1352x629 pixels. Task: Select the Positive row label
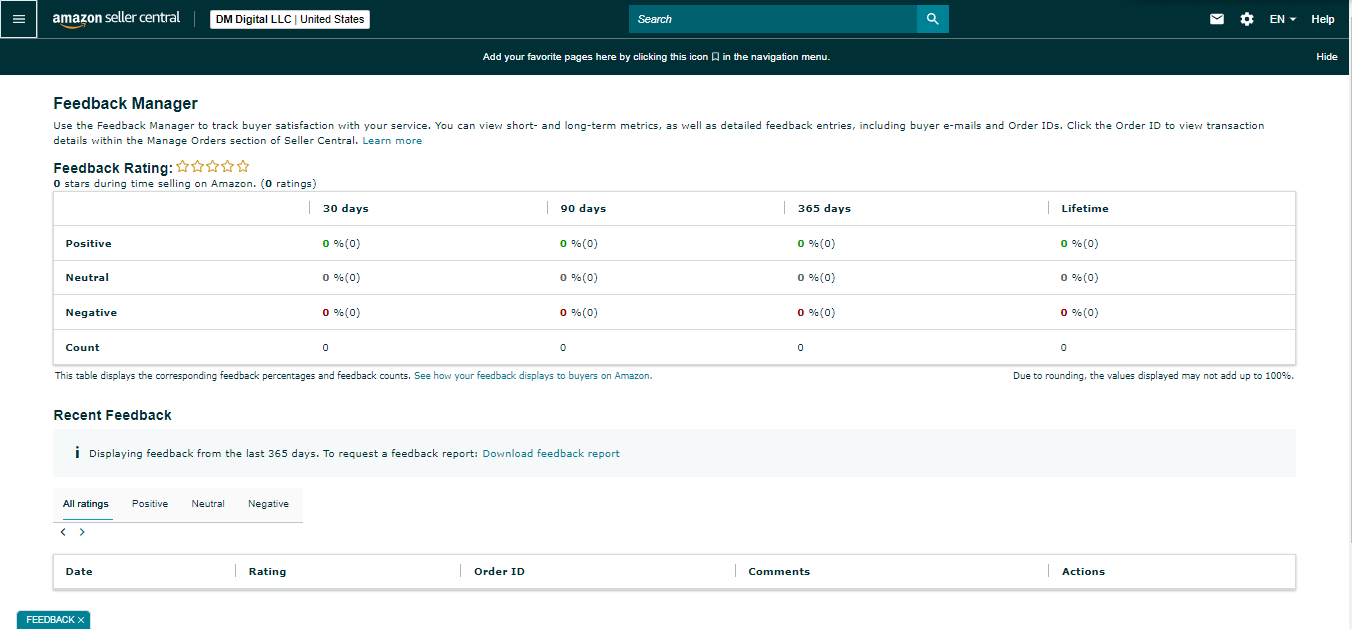[88, 244]
